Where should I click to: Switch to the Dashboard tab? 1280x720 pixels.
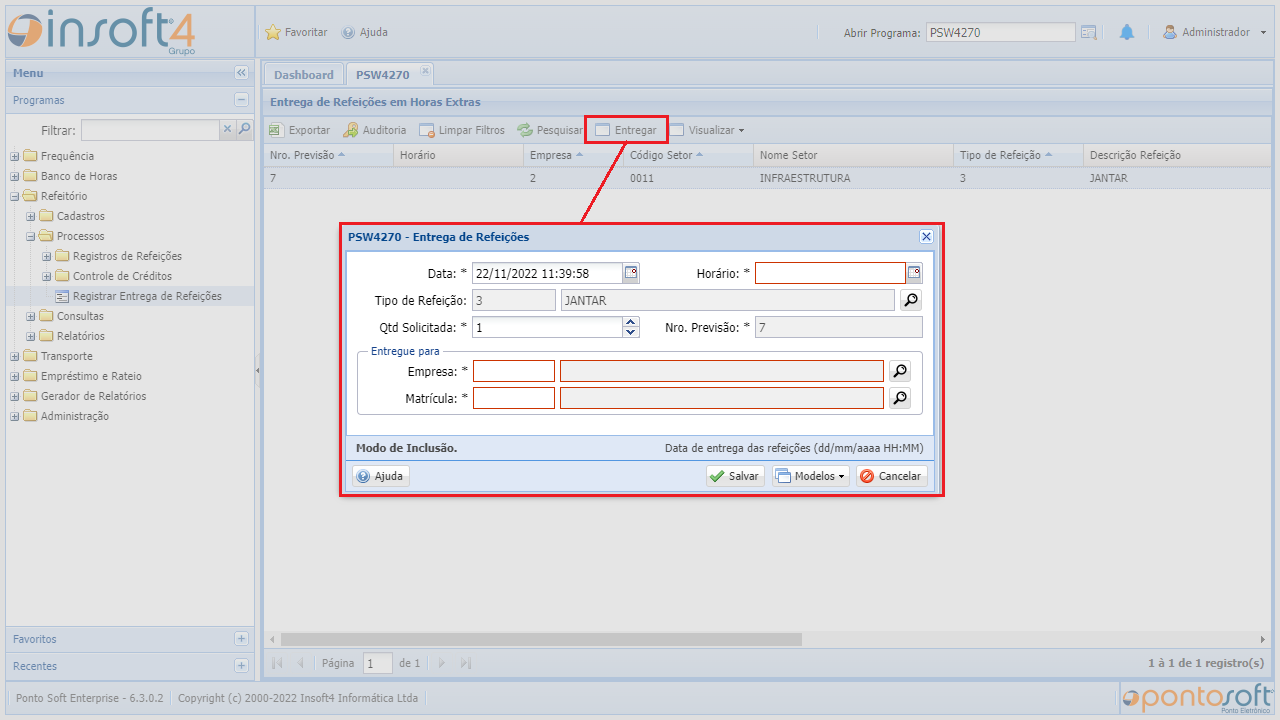(x=303, y=75)
